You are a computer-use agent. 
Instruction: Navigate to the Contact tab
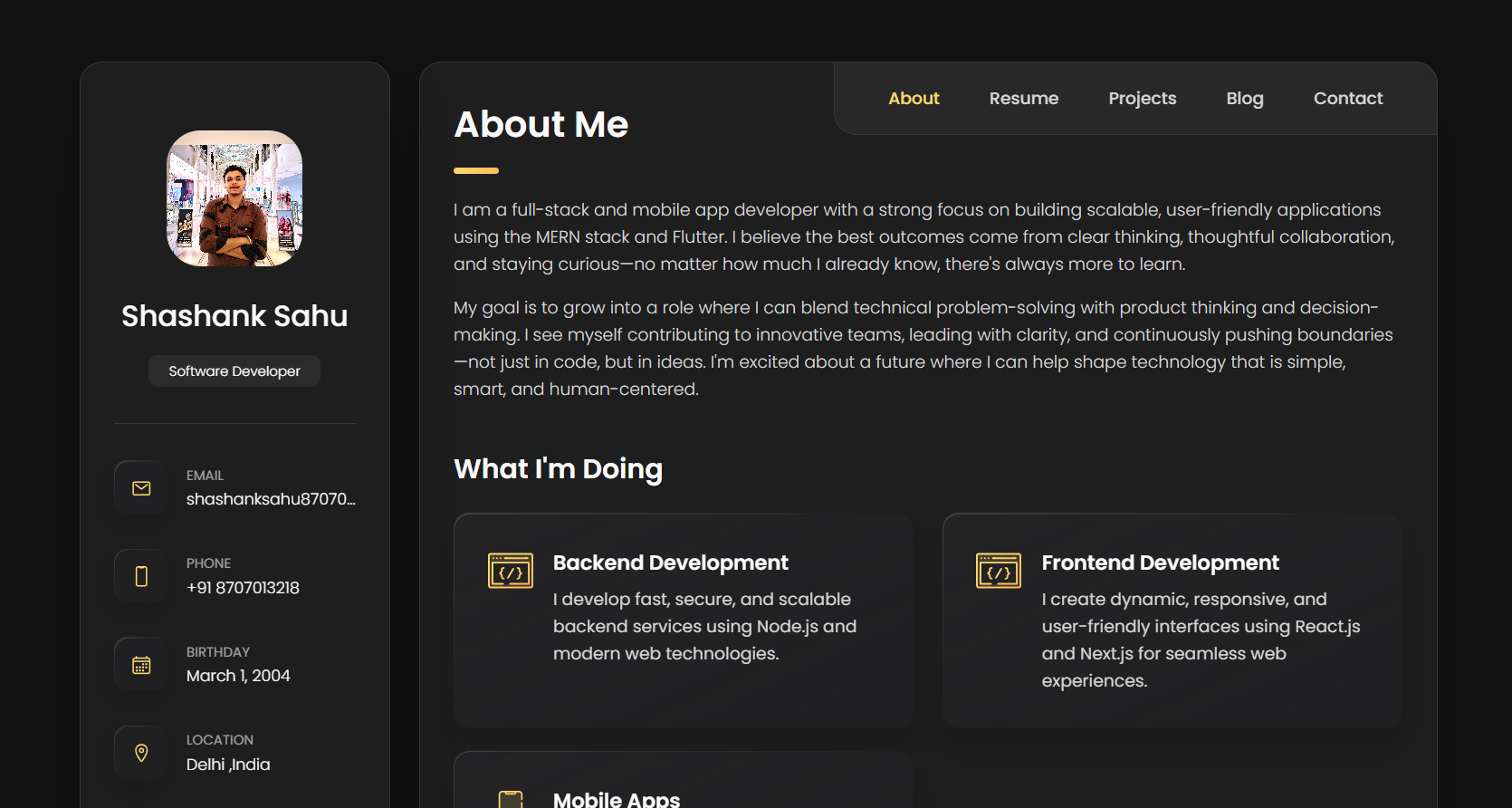pyautogui.click(x=1347, y=98)
